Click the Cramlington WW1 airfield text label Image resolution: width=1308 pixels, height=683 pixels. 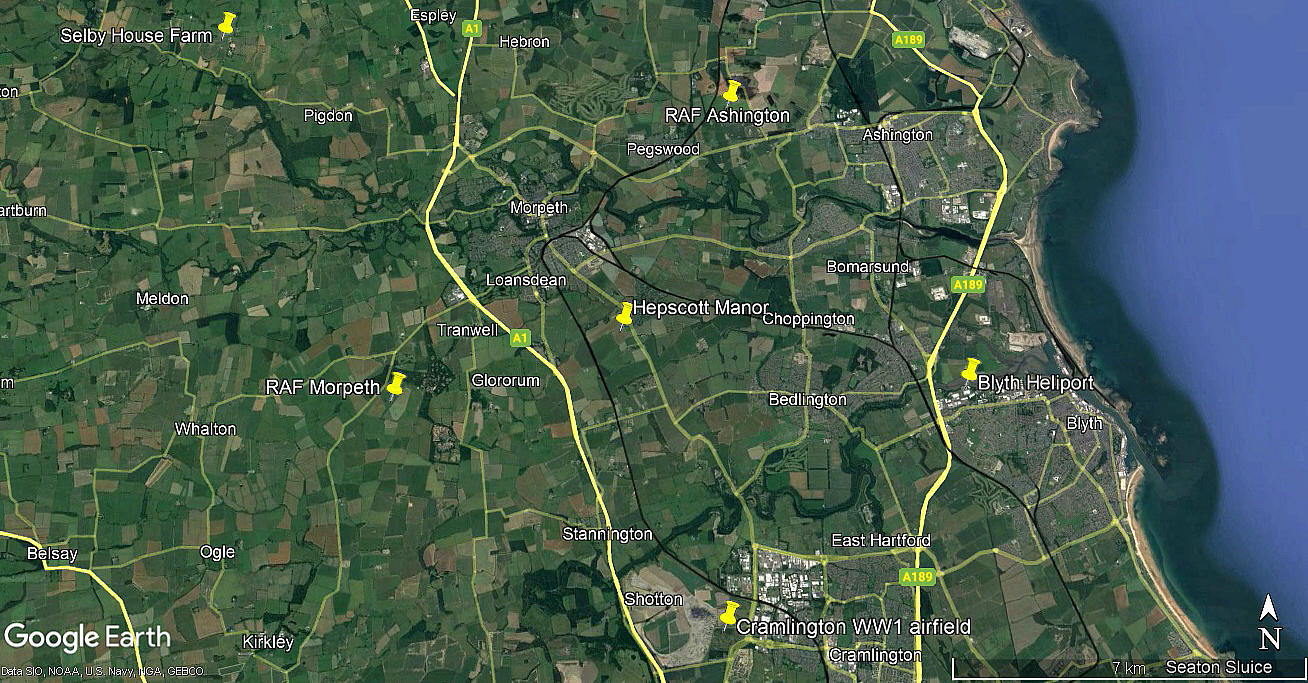click(854, 628)
